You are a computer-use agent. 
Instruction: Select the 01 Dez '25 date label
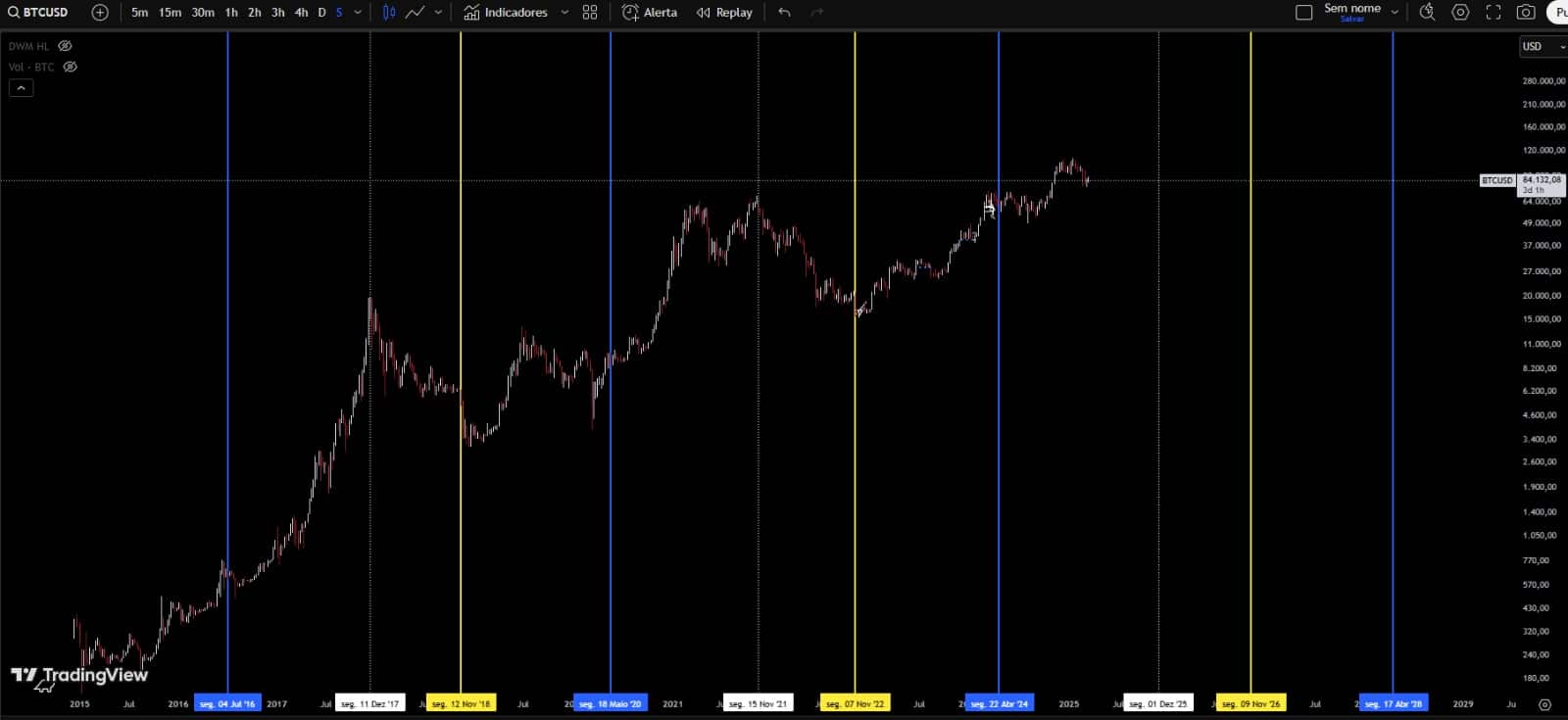[1158, 703]
